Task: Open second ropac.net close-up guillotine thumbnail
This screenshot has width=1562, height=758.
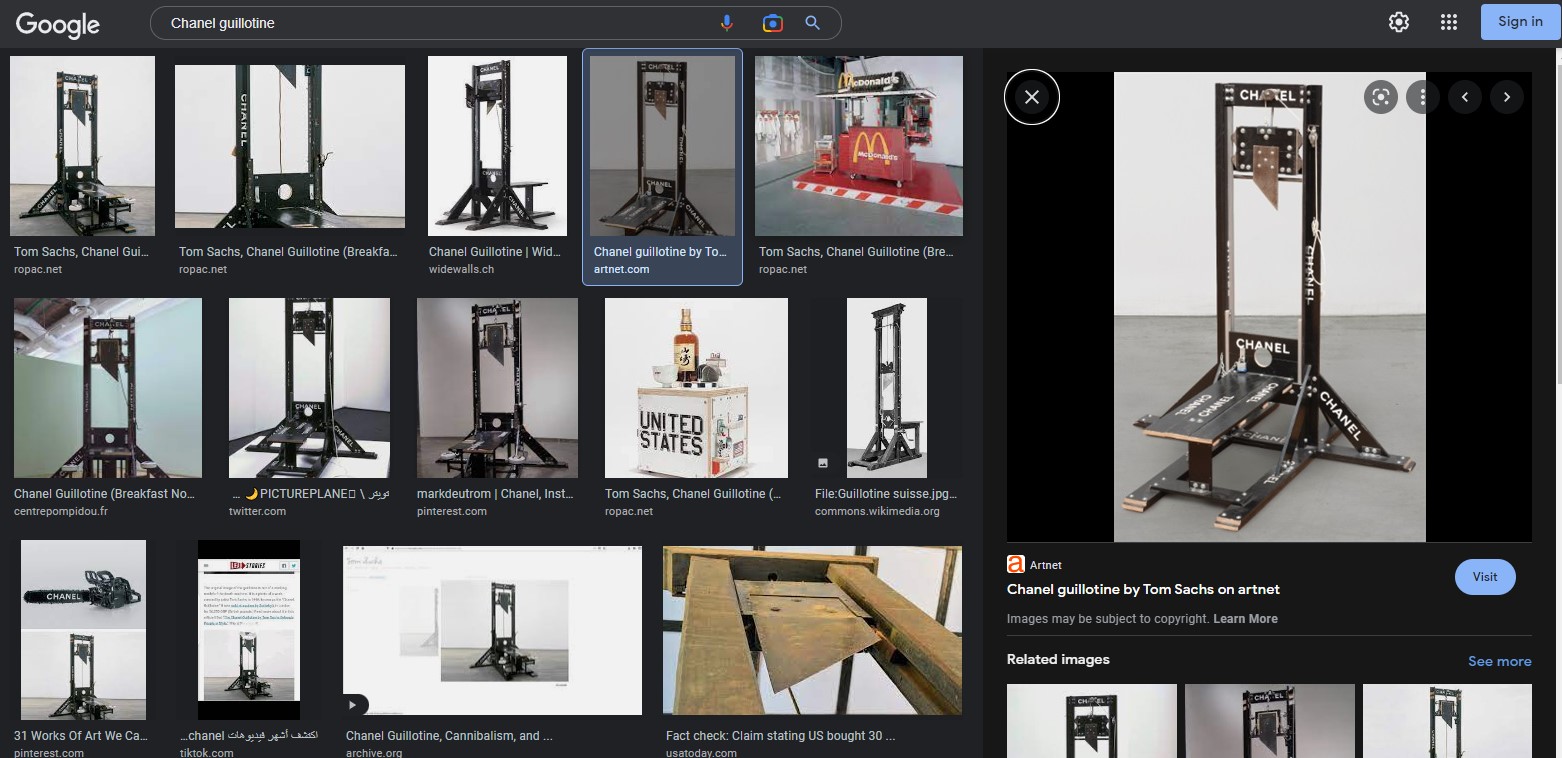Action: click(290, 146)
